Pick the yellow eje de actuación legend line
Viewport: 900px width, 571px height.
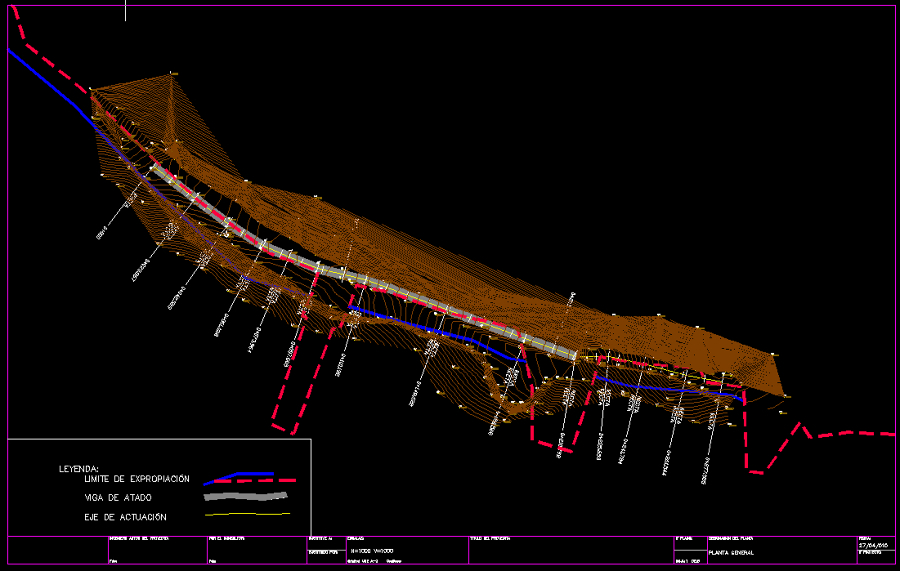coord(247,514)
